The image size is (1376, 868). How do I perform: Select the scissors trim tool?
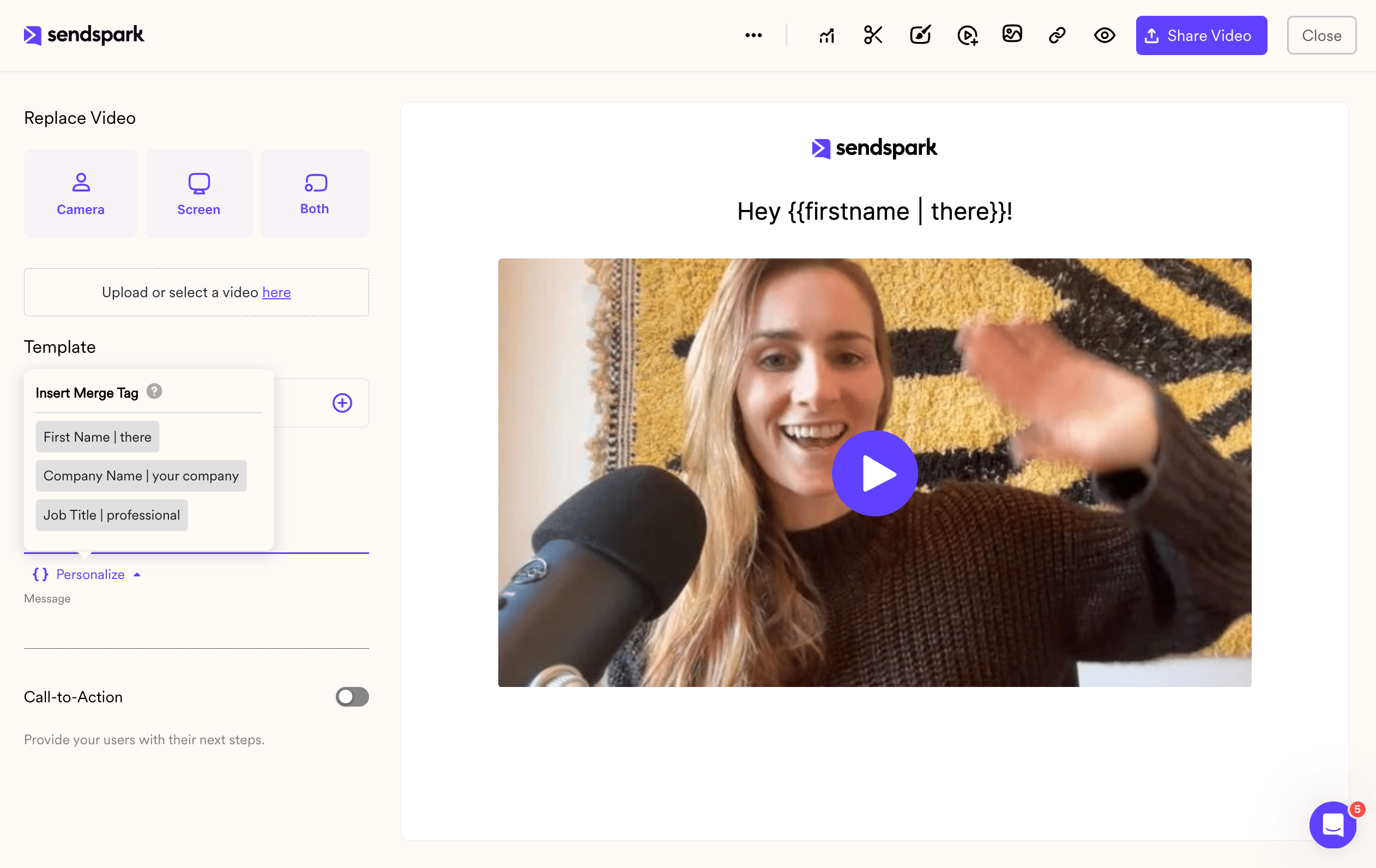[873, 35]
